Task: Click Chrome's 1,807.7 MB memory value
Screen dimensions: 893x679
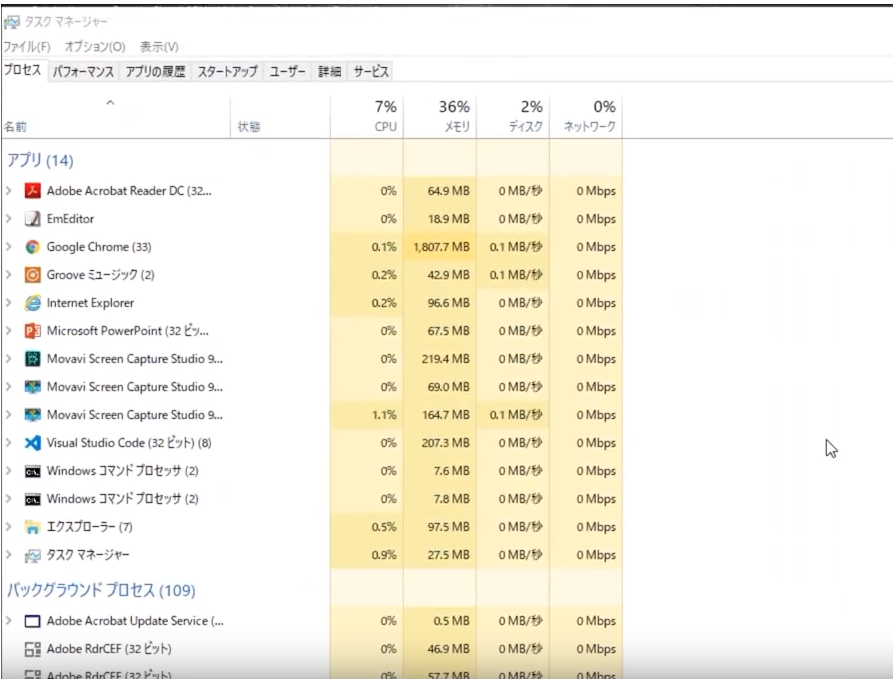Action: tap(441, 247)
